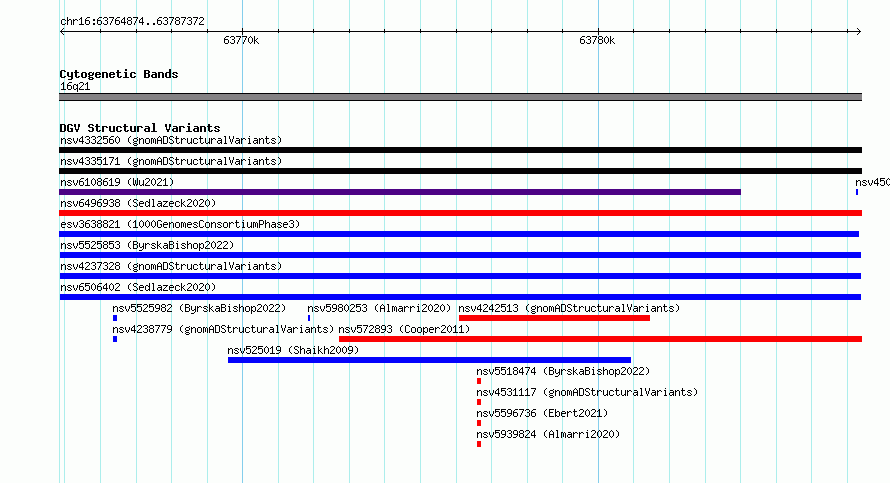
Task: Click the nsv5518474 (ByrskaBishop2022) label
Action: coord(563,371)
